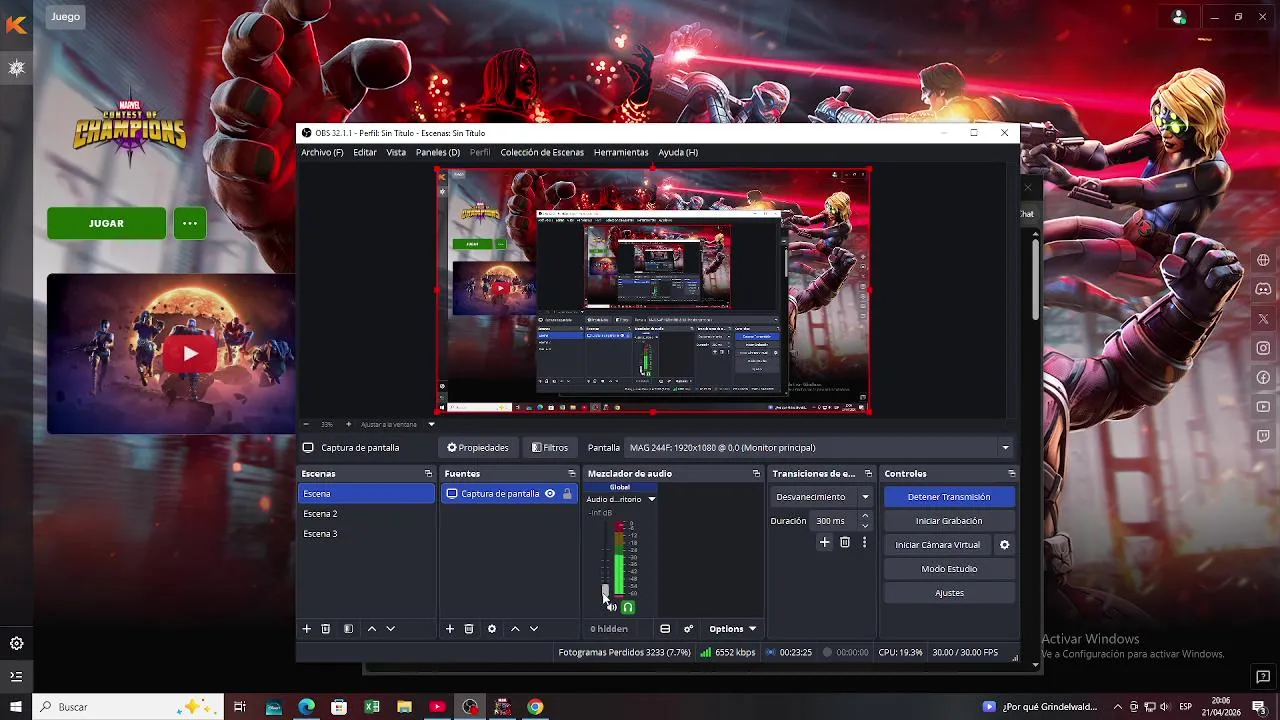Show hidden tray icons chevron in taskbar
Image resolution: width=1280 pixels, height=720 pixels.
click(x=1118, y=707)
